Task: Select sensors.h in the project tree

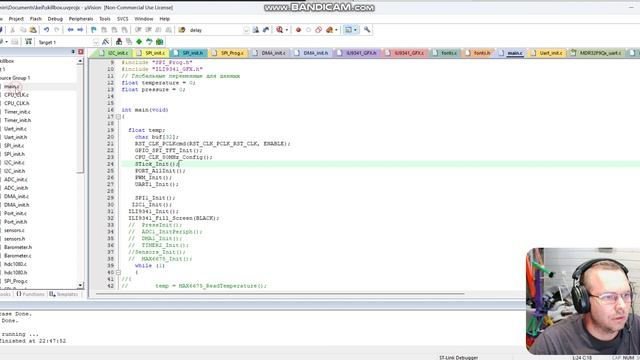Action: click(15, 239)
